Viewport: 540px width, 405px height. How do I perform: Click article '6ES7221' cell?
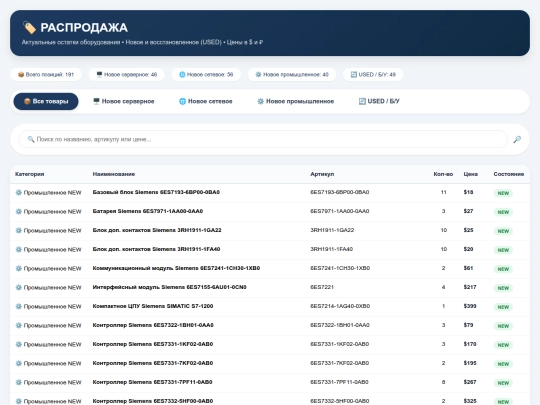point(322,287)
